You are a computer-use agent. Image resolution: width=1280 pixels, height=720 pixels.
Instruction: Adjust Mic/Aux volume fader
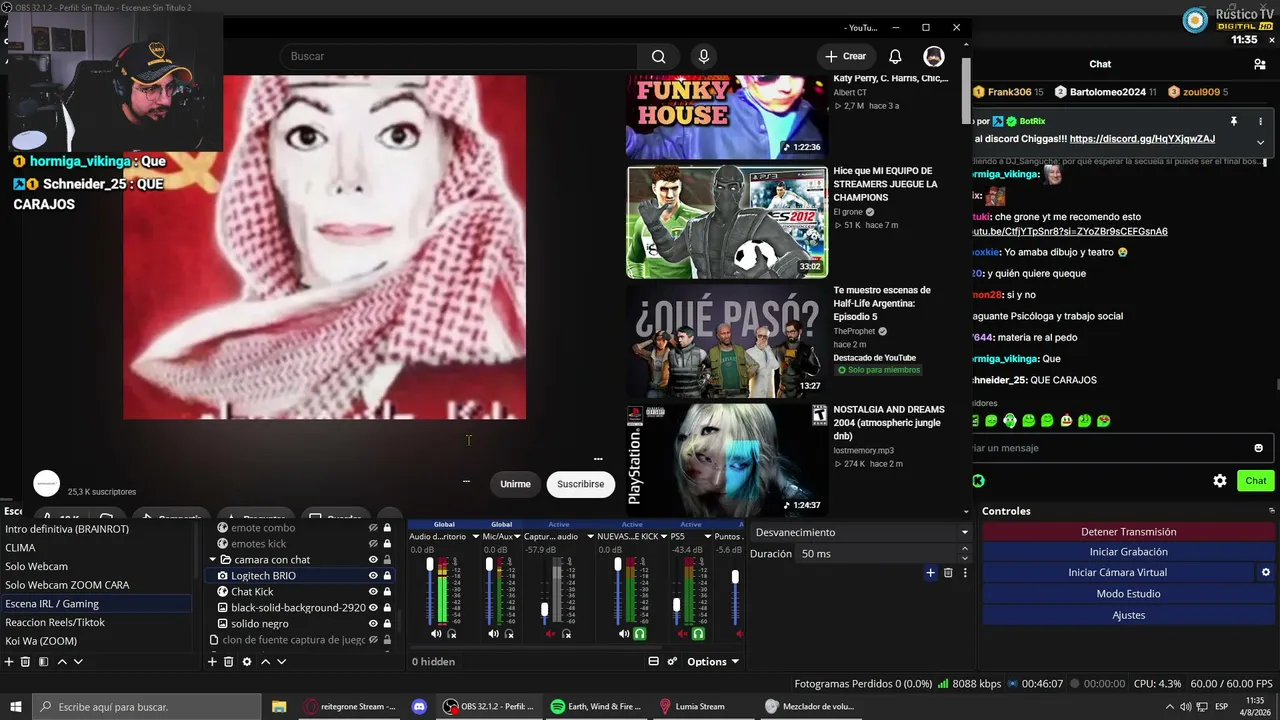pos(489,565)
